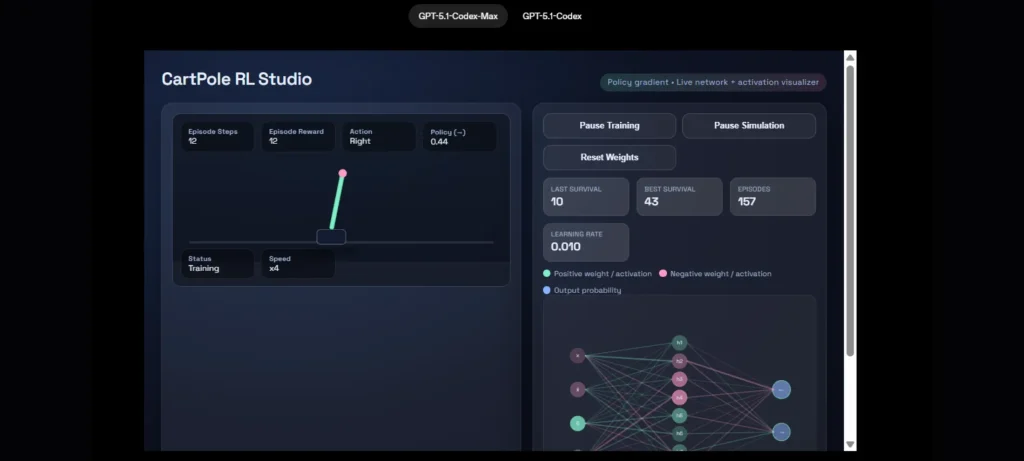Viewport: 1024px width, 461px height.
Task: Click the pink Negative weight legend dot
Action: pos(663,273)
